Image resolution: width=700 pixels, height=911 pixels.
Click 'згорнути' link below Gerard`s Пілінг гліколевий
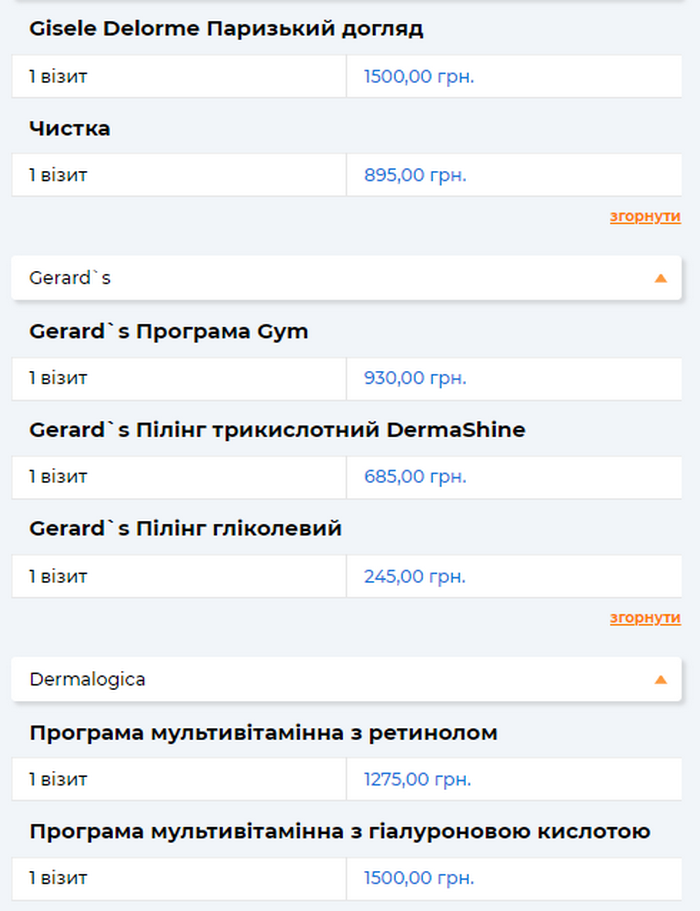click(645, 618)
